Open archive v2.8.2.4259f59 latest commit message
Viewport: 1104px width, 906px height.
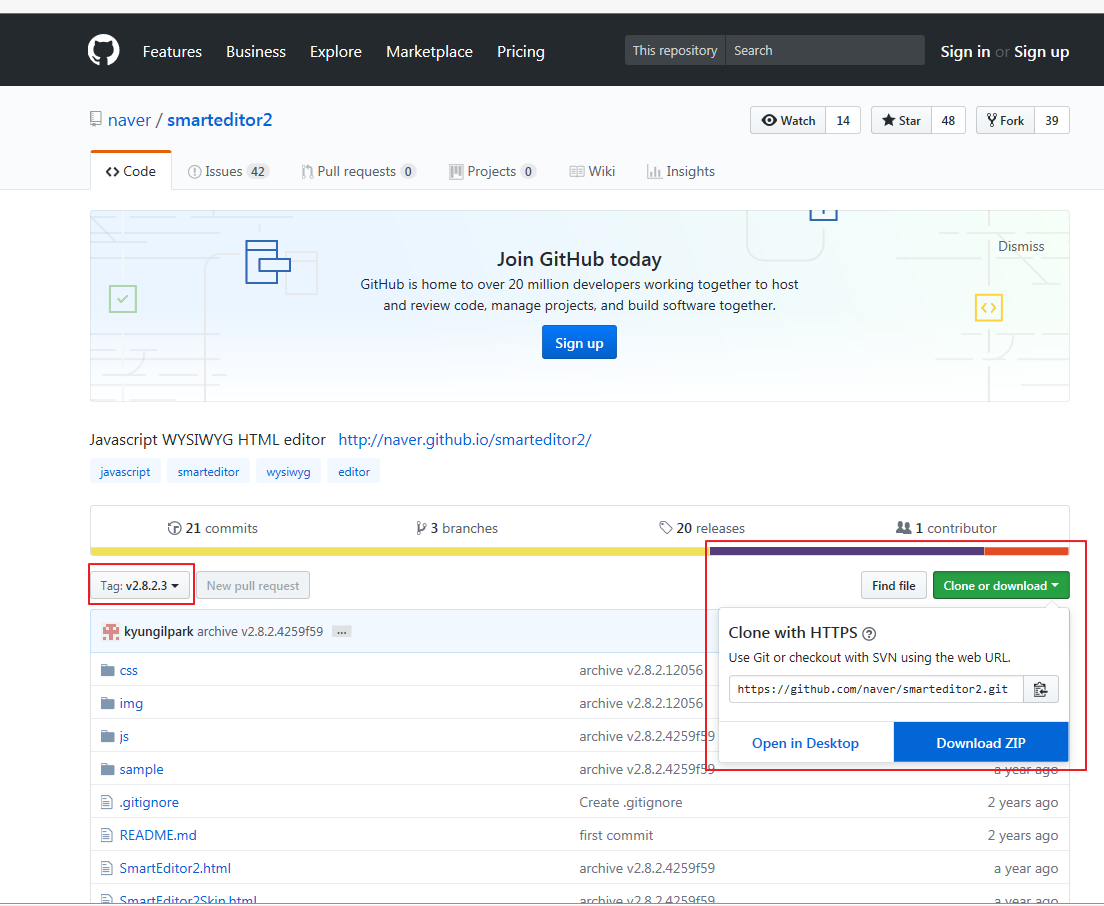point(260,631)
